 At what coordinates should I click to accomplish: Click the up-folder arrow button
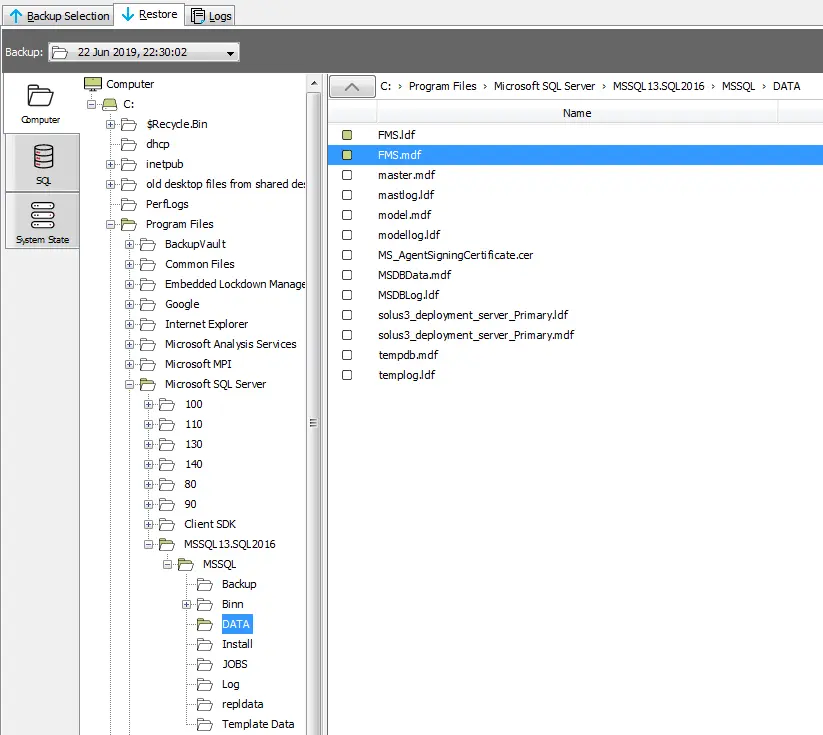351,87
